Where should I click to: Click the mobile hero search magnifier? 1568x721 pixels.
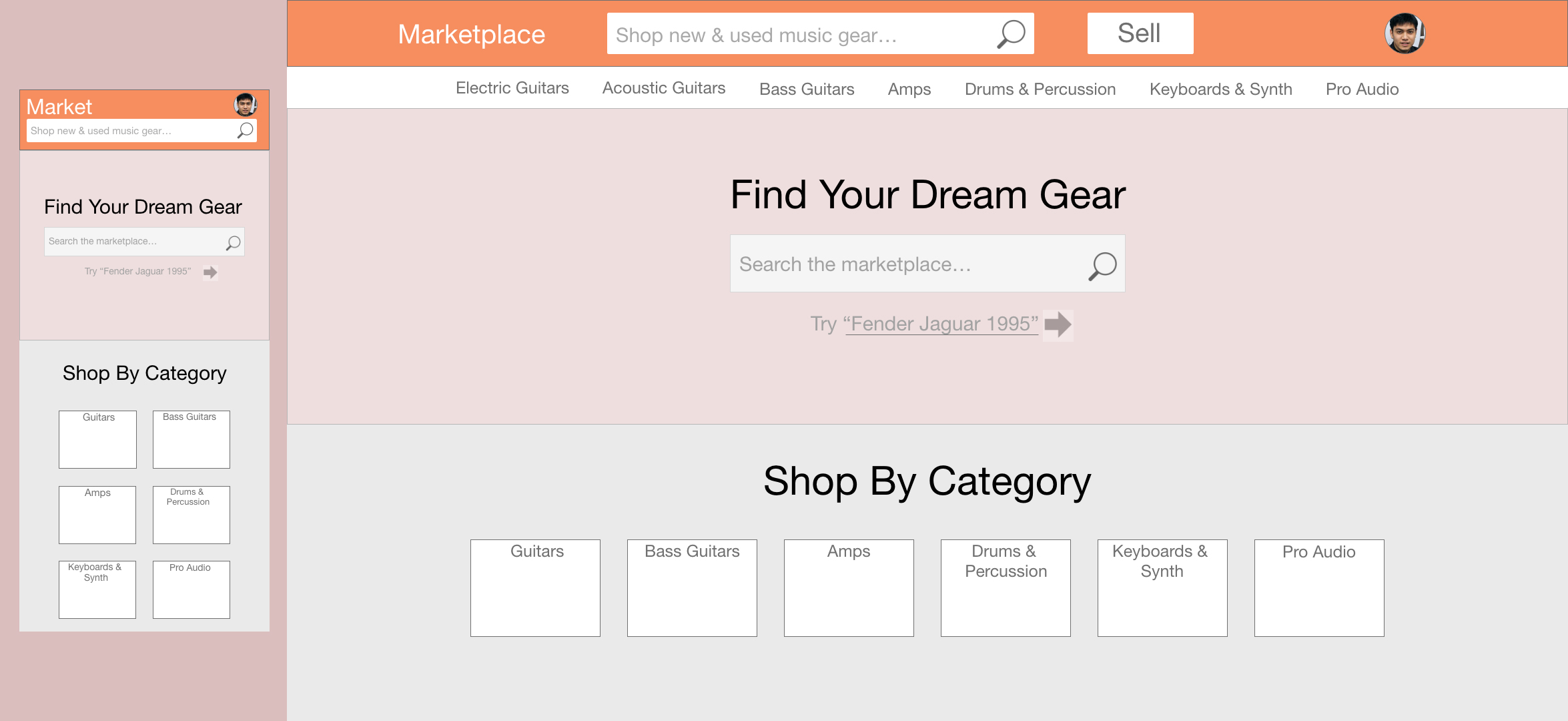coord(233,243)
